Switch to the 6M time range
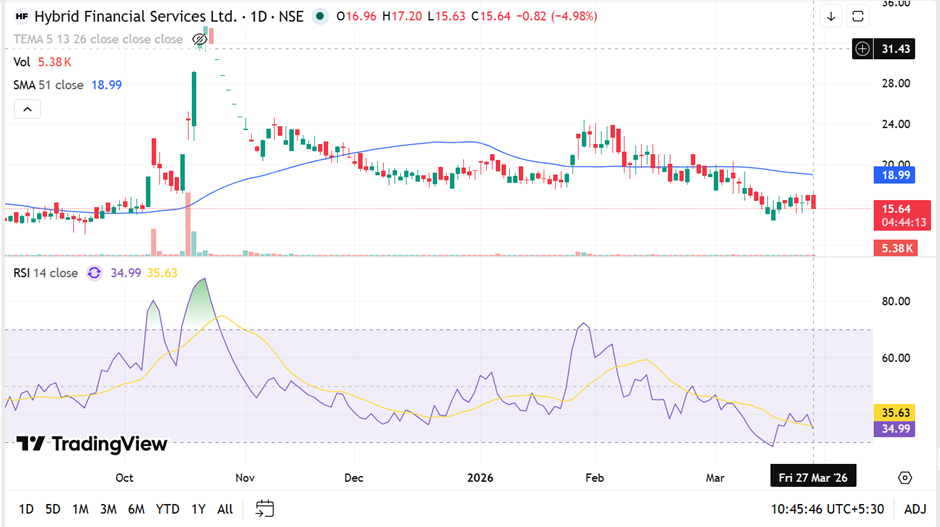Viewport: 940px width, 527px height. point(135,509)
